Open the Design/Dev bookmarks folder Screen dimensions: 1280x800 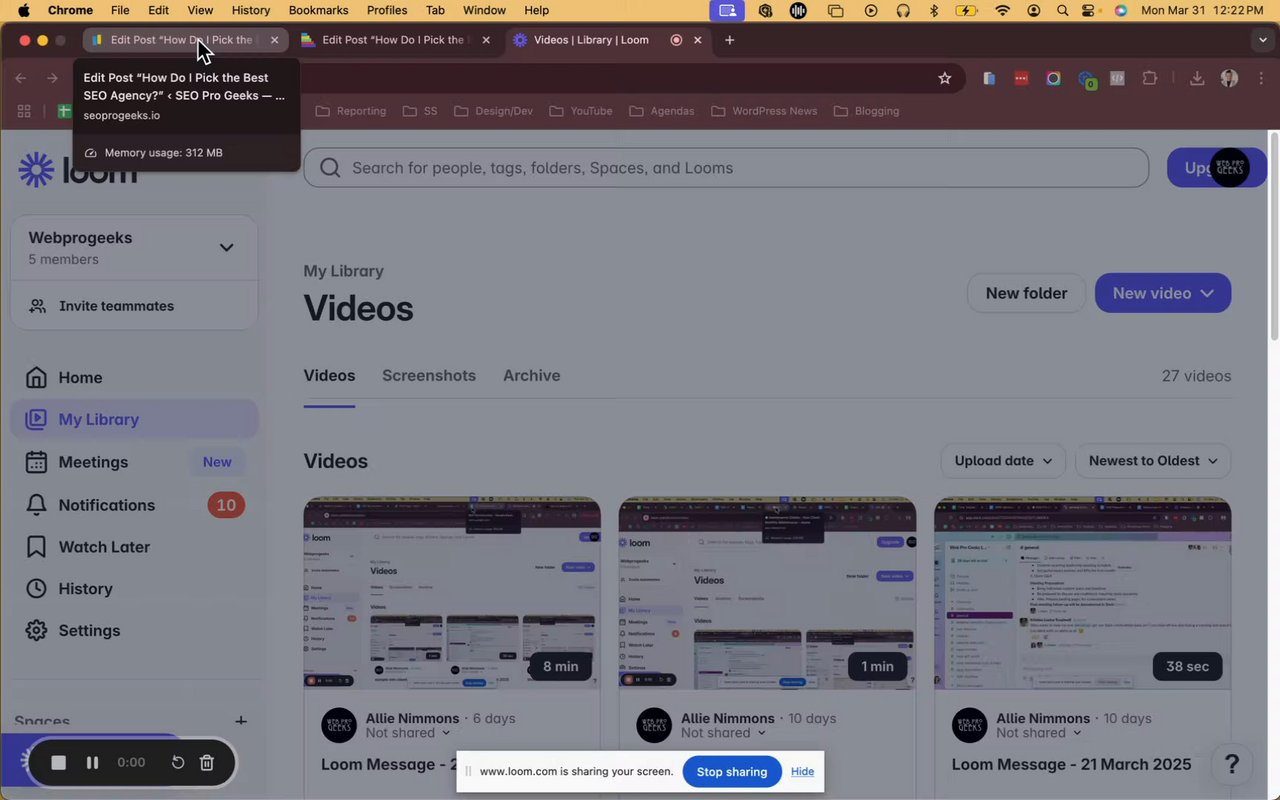493,111
